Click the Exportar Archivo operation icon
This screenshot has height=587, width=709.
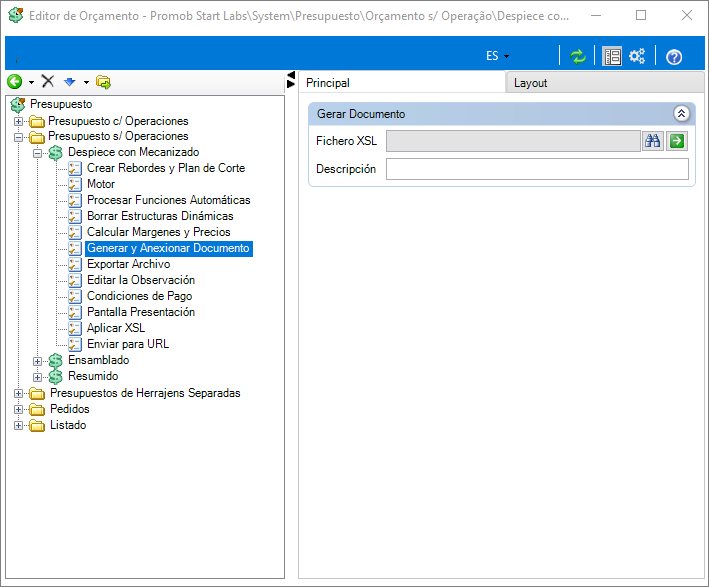tap(75, 265)
